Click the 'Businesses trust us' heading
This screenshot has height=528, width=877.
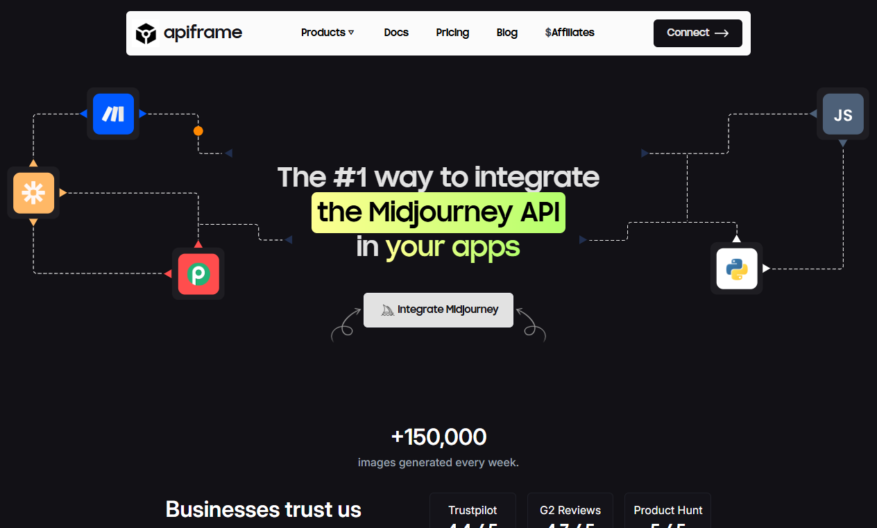(x=263, y=510)
